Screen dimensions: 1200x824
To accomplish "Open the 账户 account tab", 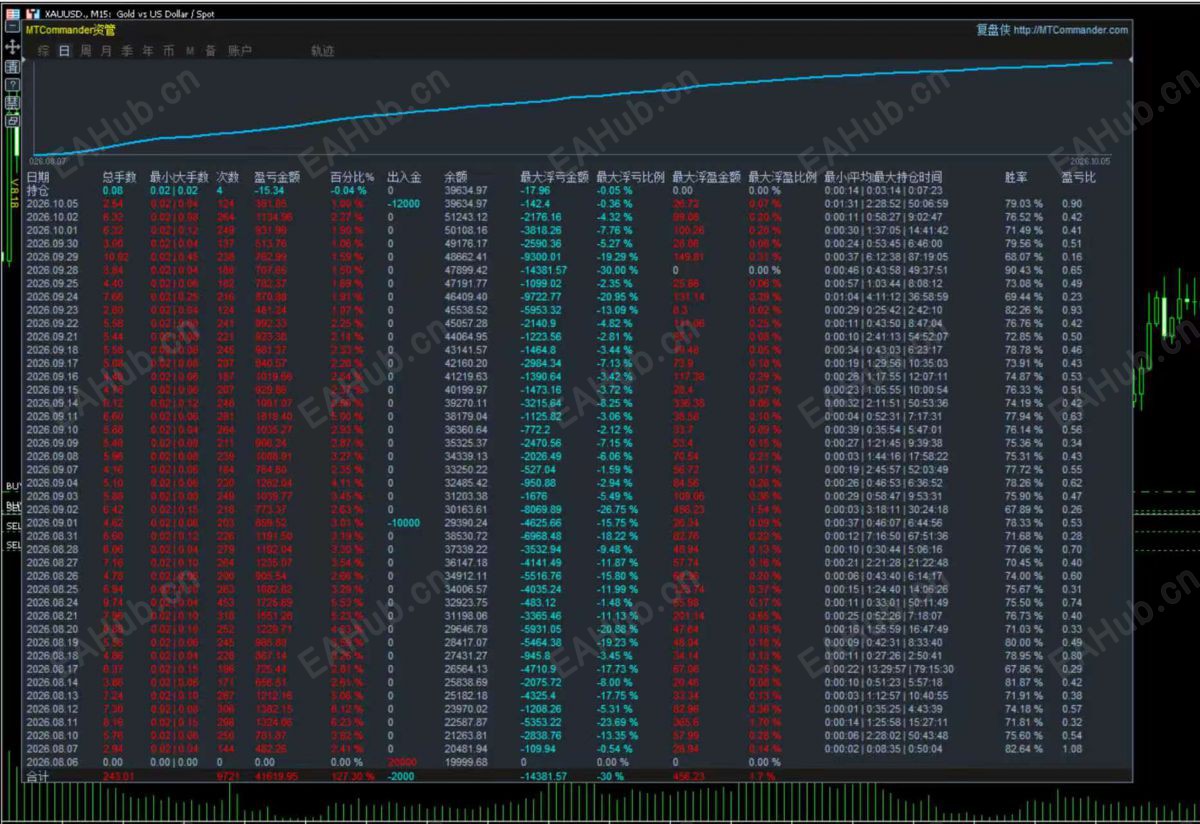I will click(x=240, y=51).
